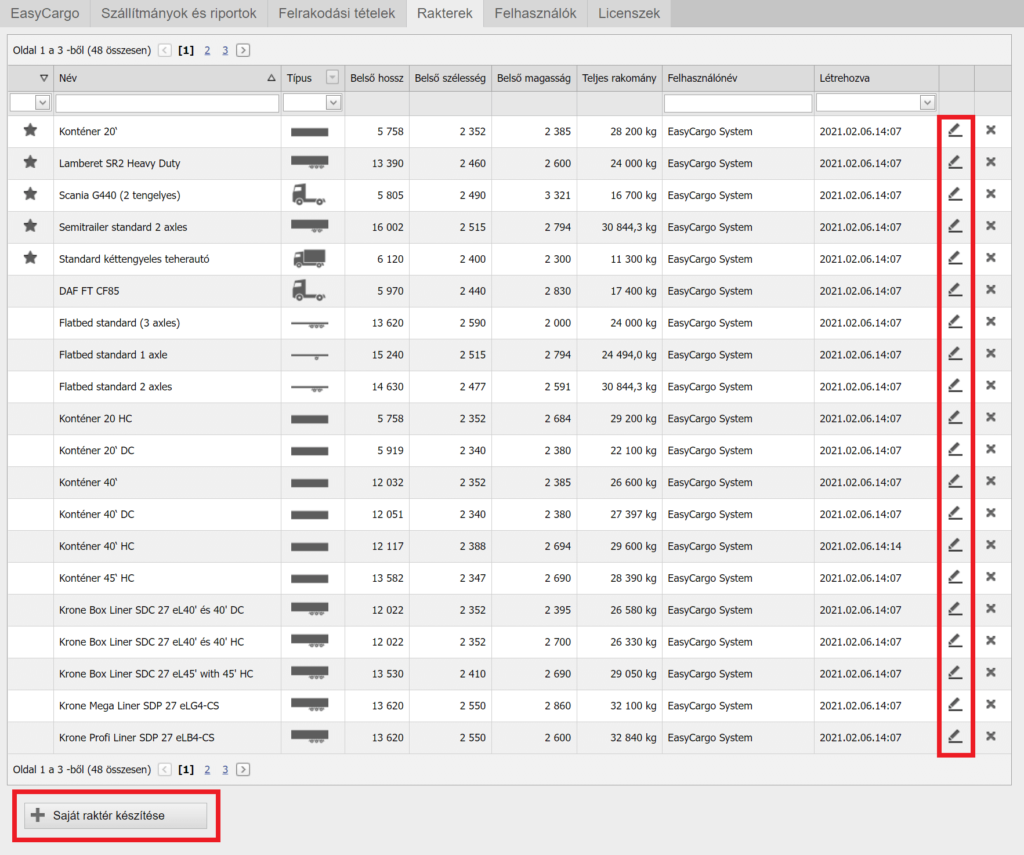Delete the Krone Box Liner SDC 27 eL45' row
This screenshot has width=1024, height=855.
[991, 672]
